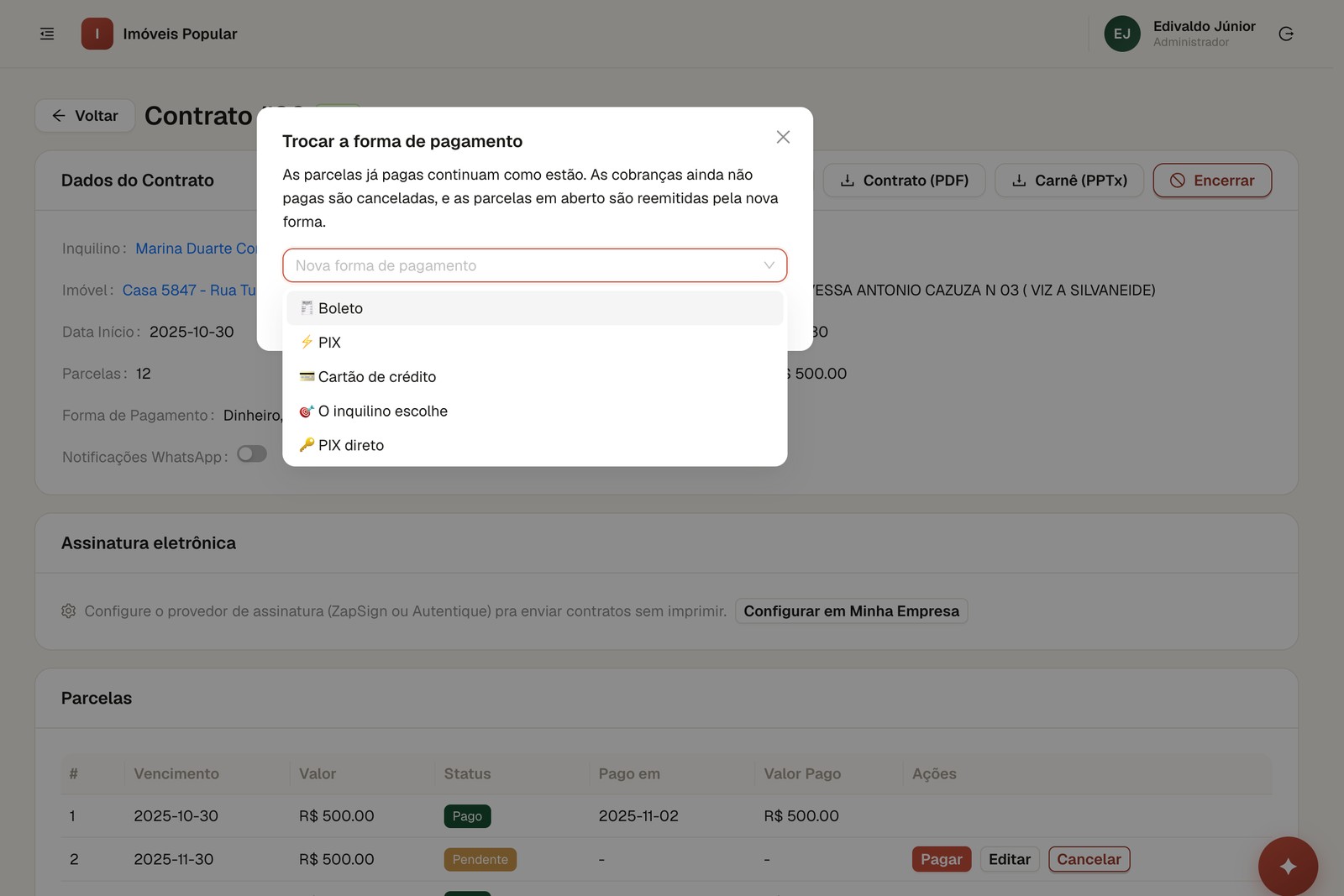Screen dimensions: 1344x896
Task: Collapse the sidebar menu icon
Action: coord(47,34)
